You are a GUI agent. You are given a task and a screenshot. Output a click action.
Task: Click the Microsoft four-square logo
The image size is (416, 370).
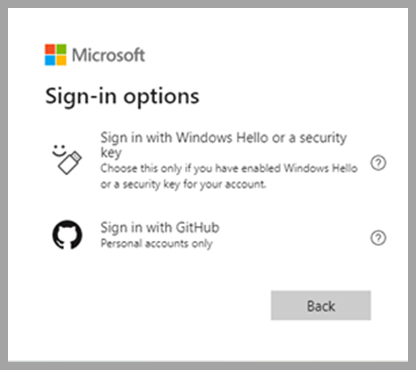point(56,55)
